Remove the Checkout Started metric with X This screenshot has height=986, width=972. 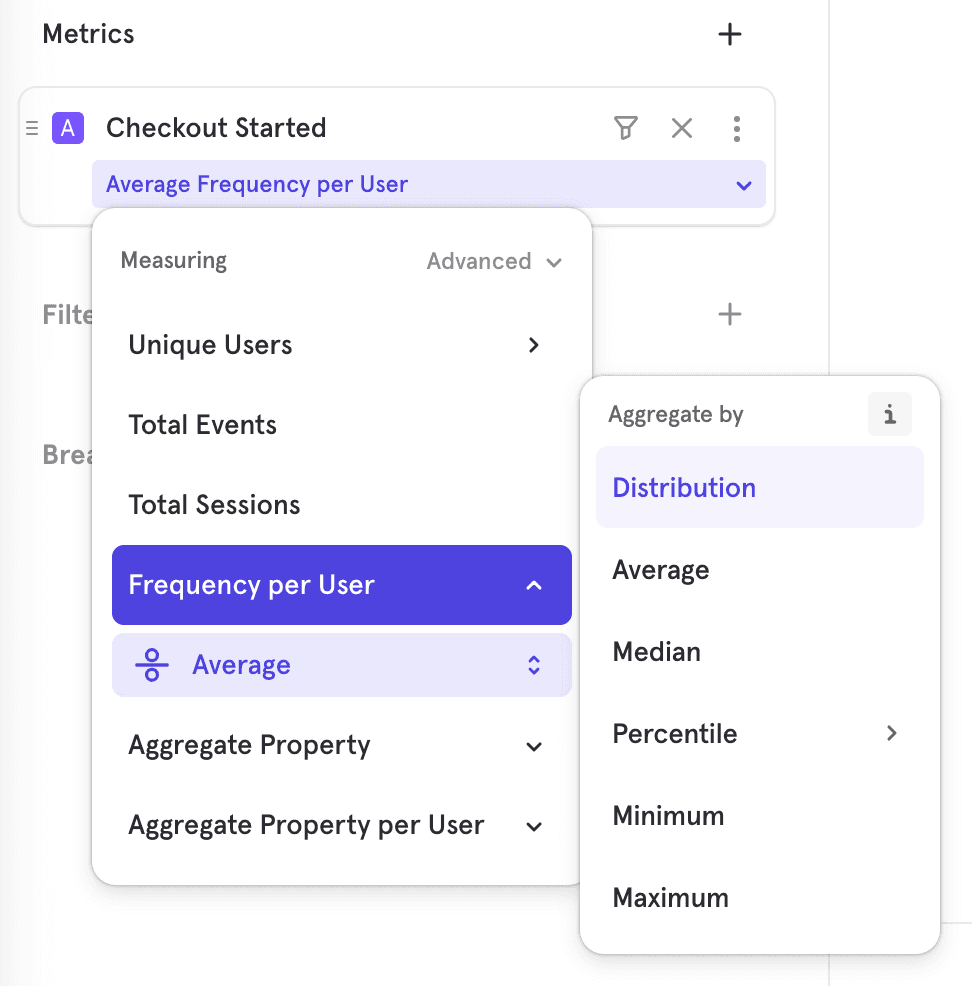[x=682, y=128]
